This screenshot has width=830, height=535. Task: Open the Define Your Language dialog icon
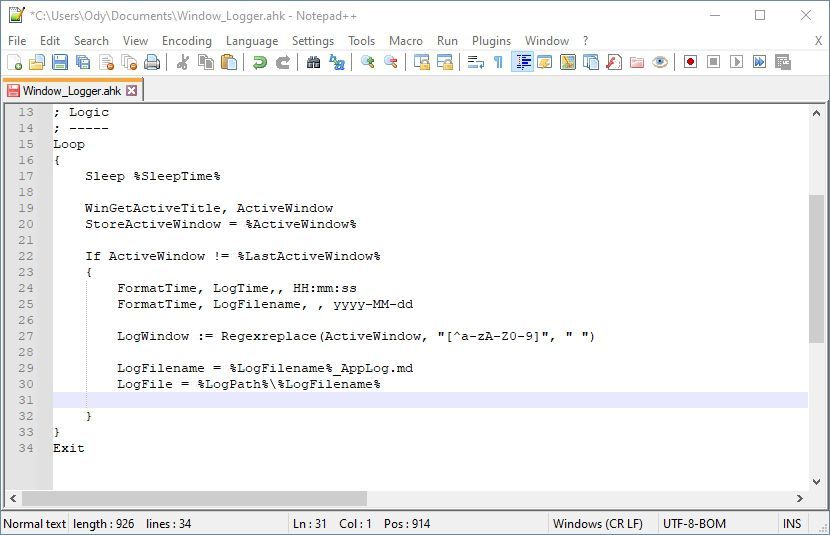(545, 62)
